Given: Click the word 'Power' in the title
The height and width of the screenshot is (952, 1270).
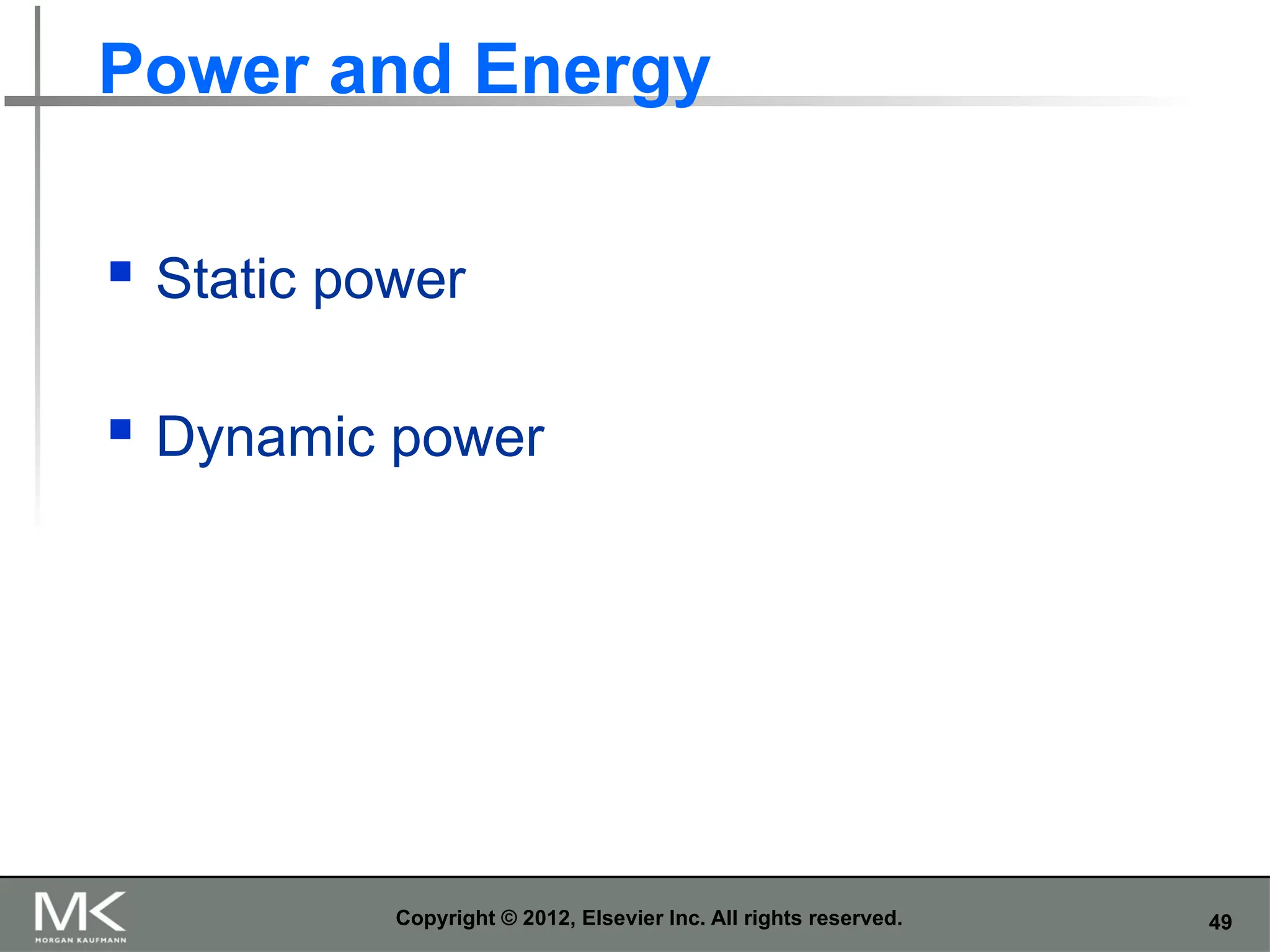Looking at the screenshot, I should coord(204,69).
